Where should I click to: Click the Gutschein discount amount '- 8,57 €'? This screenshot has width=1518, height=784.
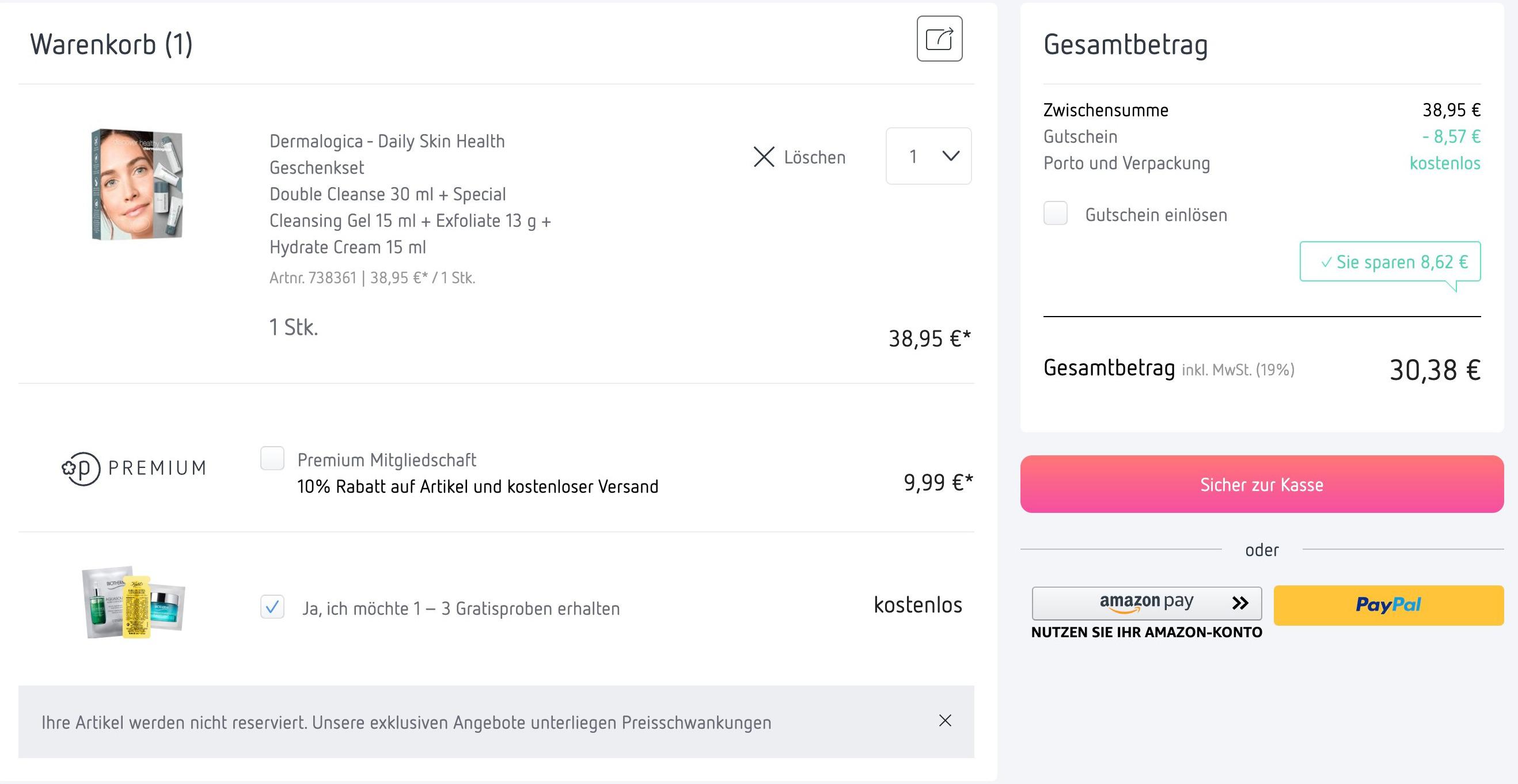tap(1451, 136)
